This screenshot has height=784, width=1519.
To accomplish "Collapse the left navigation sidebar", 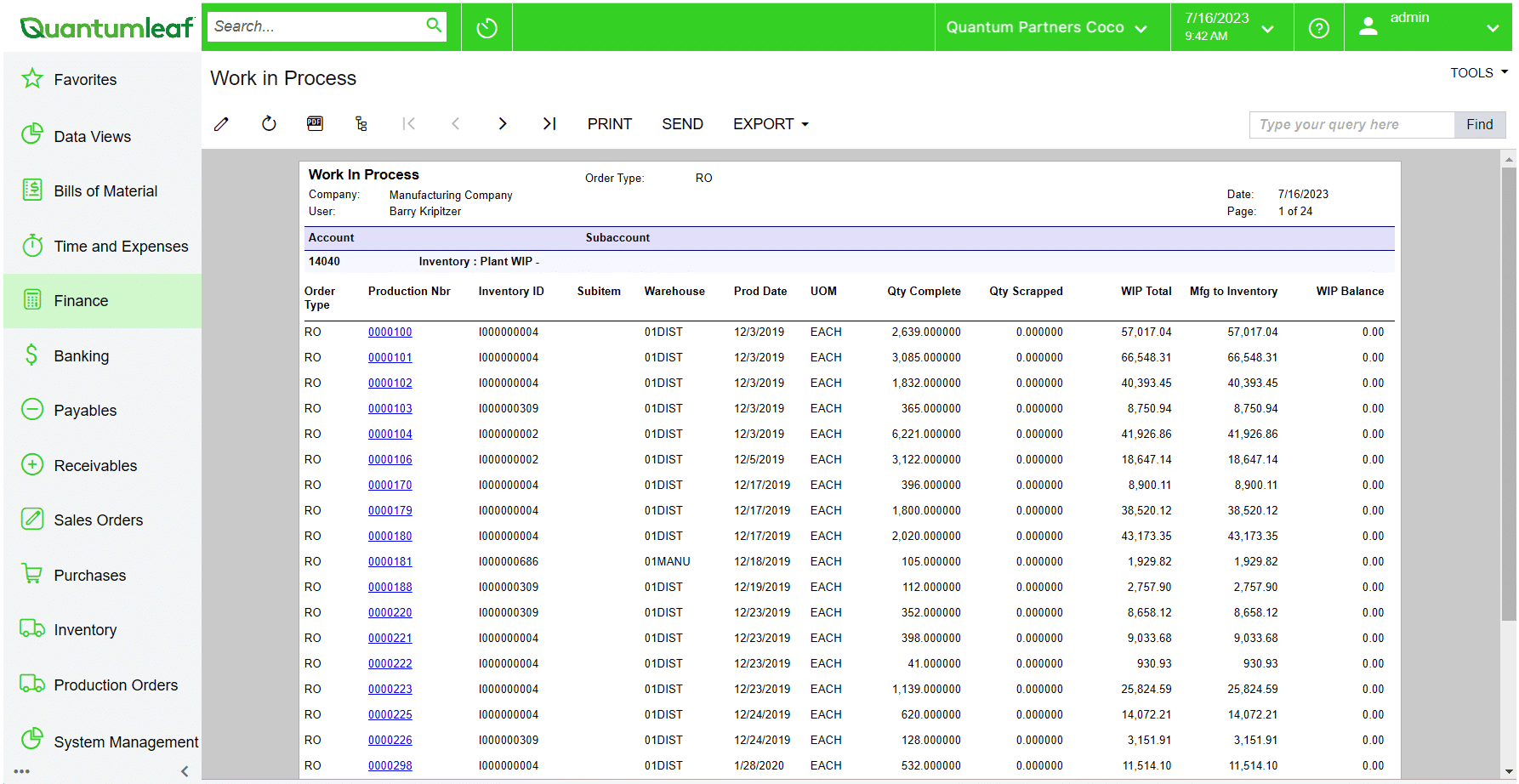I will click(185, 771).
